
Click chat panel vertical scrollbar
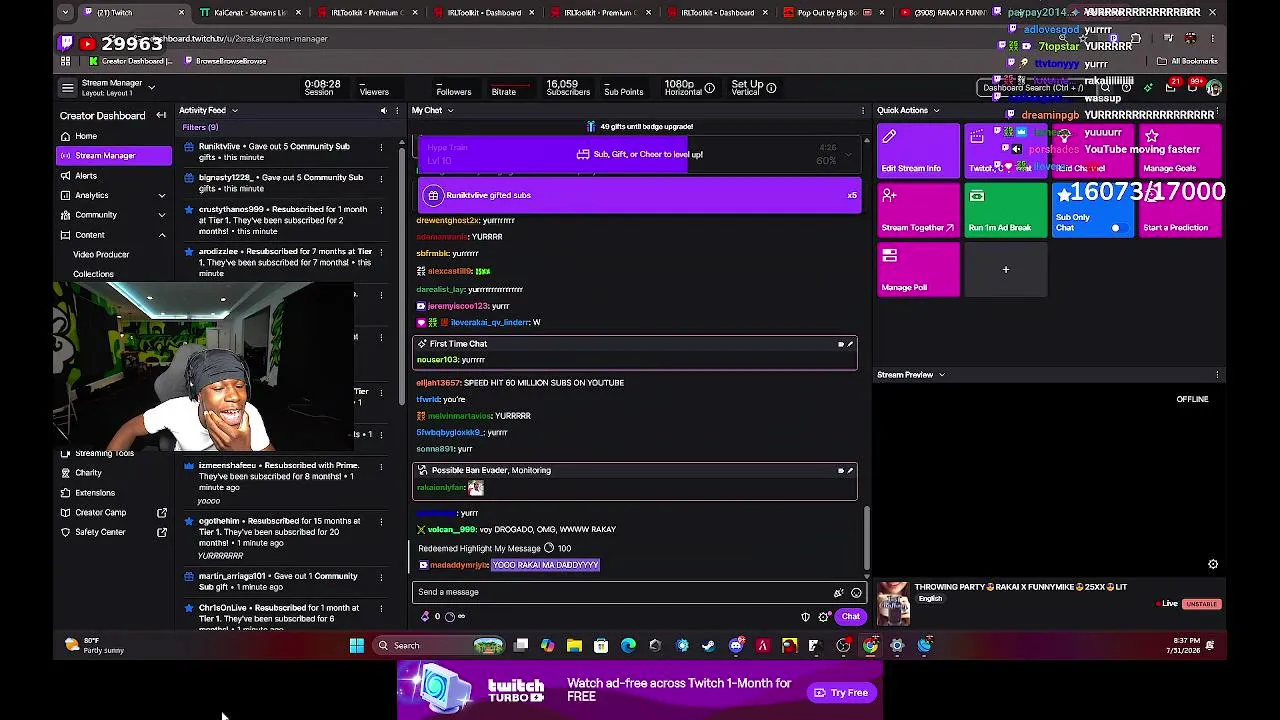(867, 540)
